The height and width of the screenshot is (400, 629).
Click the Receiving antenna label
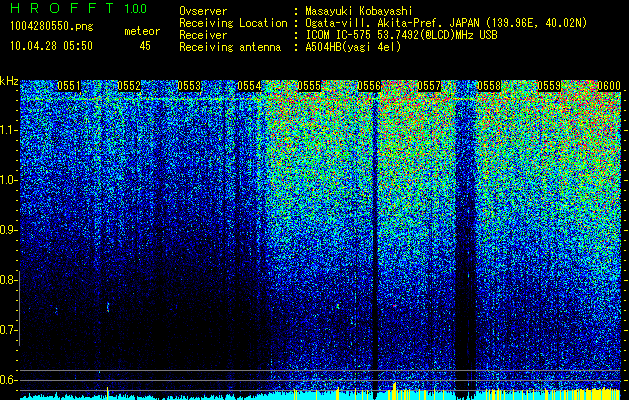point(230,47)
